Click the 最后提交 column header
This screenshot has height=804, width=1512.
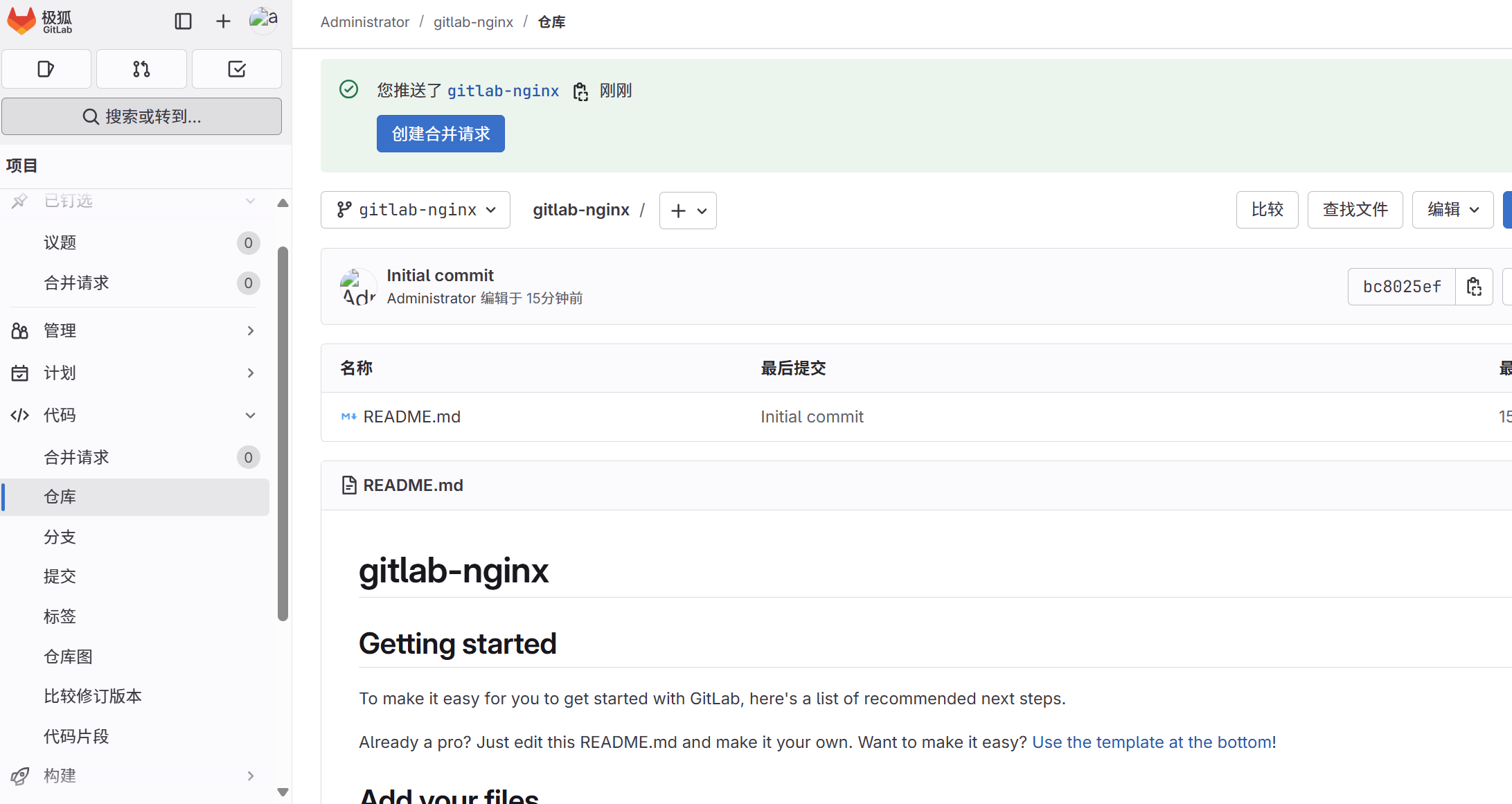[793, 368]
